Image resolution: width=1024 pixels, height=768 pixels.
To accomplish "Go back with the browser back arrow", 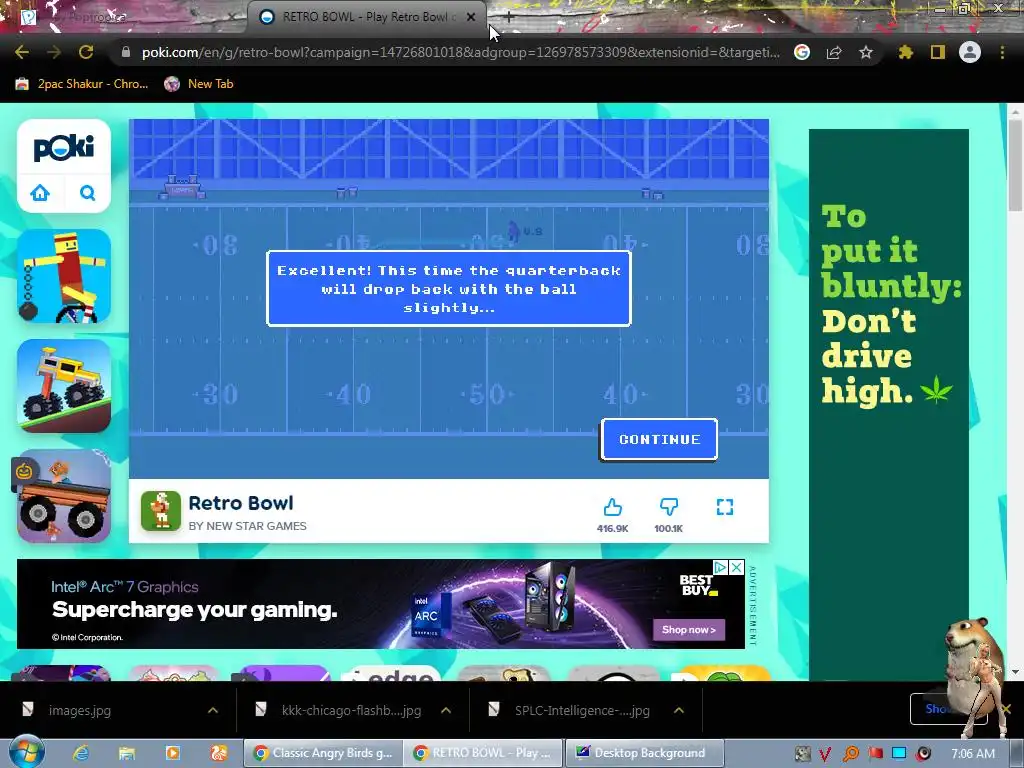I will (22, 52).
